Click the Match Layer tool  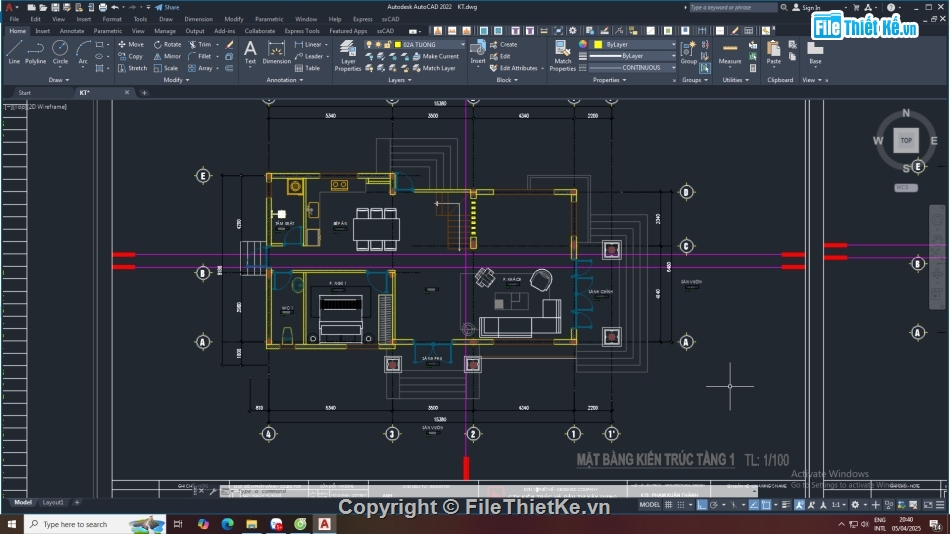(434, 68)
